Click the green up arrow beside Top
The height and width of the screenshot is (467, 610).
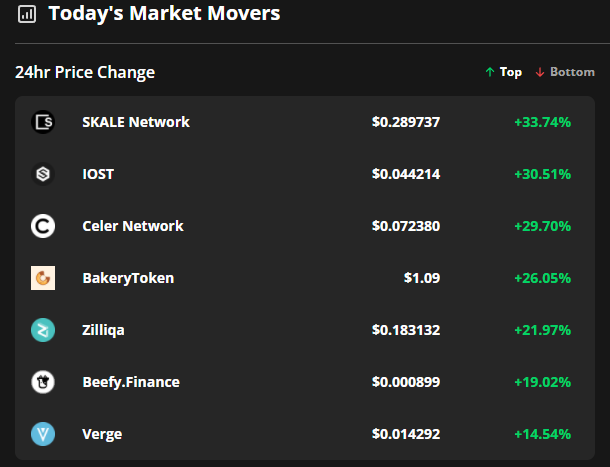pos(490,72)
